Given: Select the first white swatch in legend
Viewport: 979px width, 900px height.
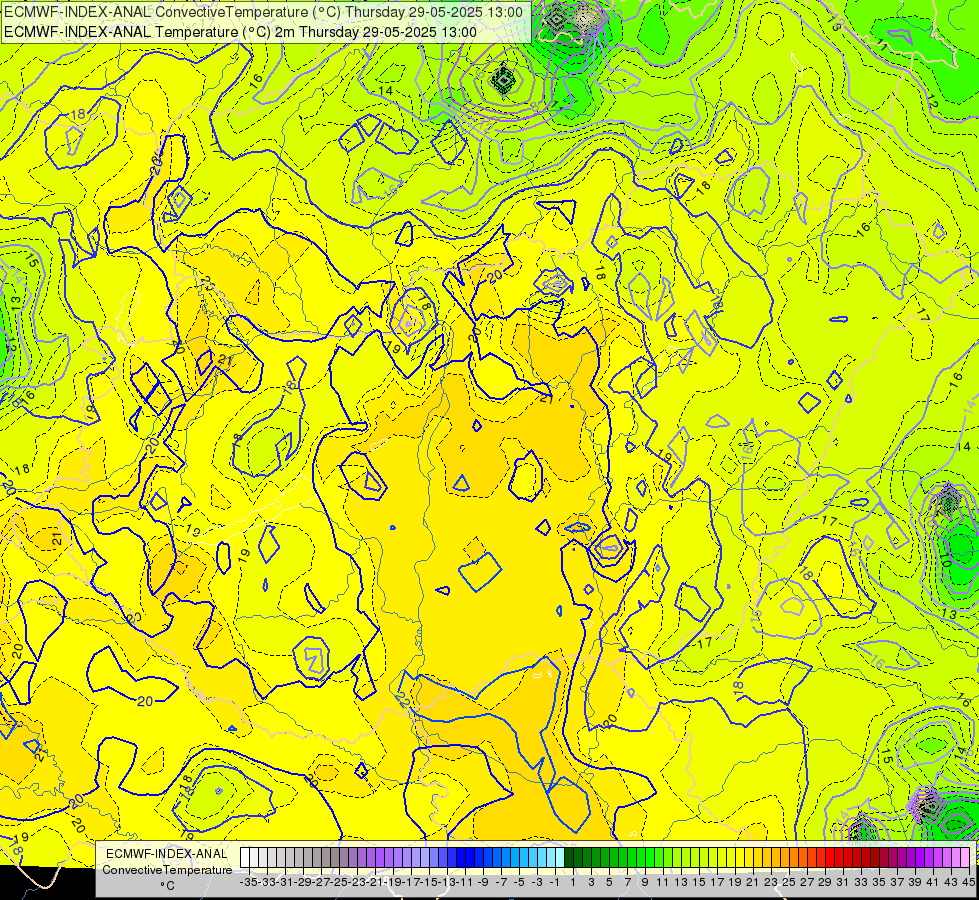Looking at the screenshot, I should point(245,858).
